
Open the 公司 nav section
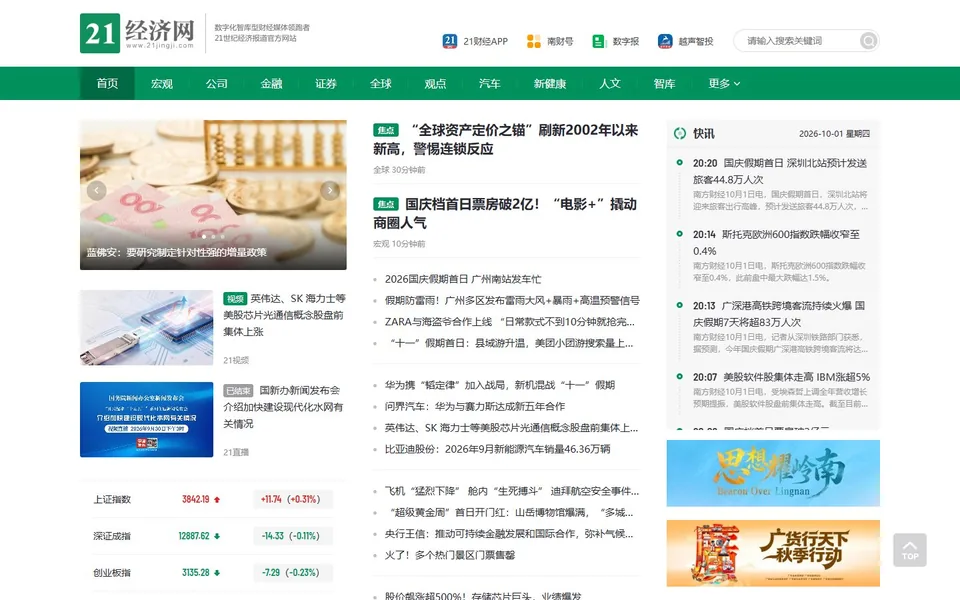coord(216,83)
